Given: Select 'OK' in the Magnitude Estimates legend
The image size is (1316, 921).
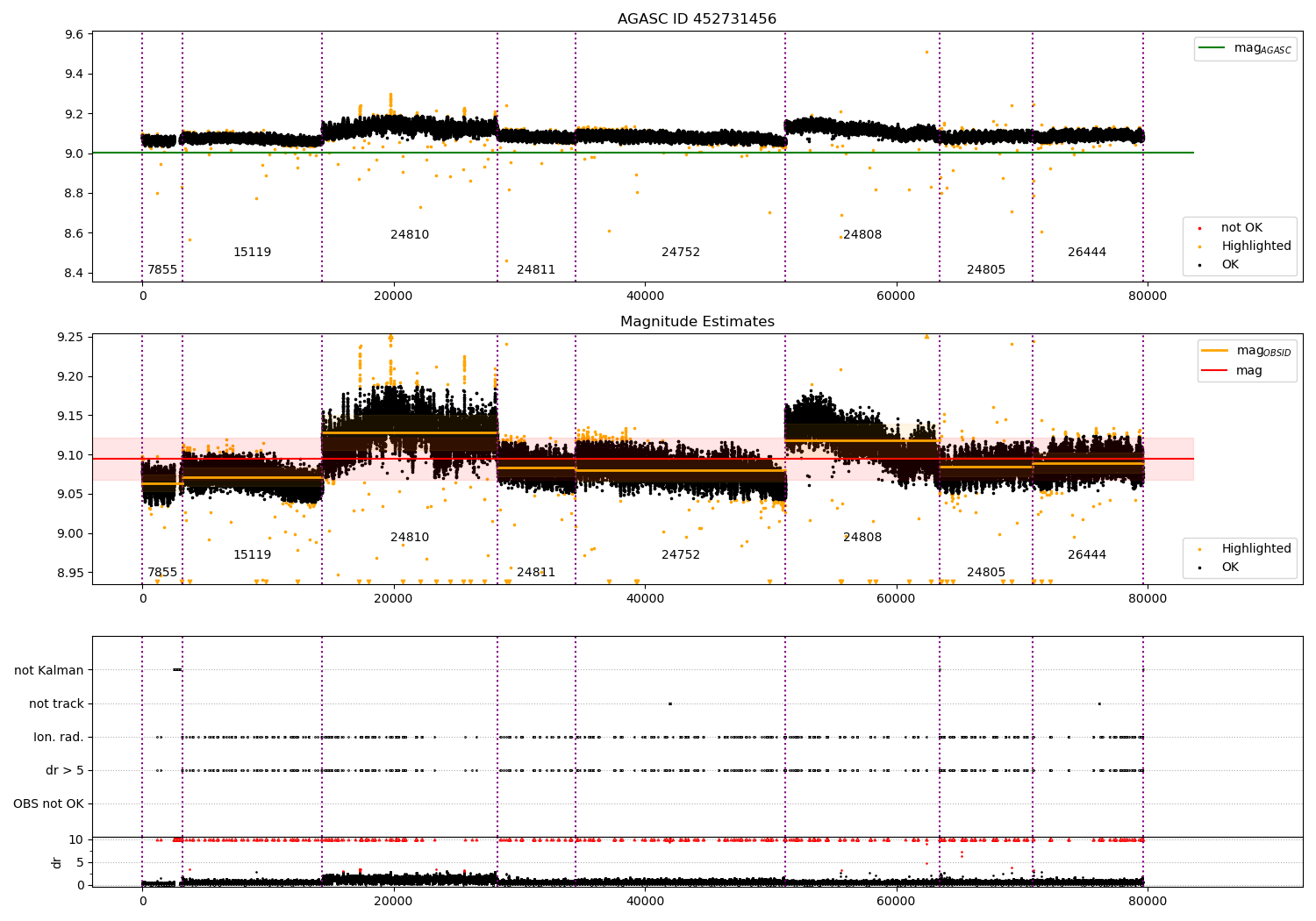Looking at the screenshot, I should pos(1230,568).
